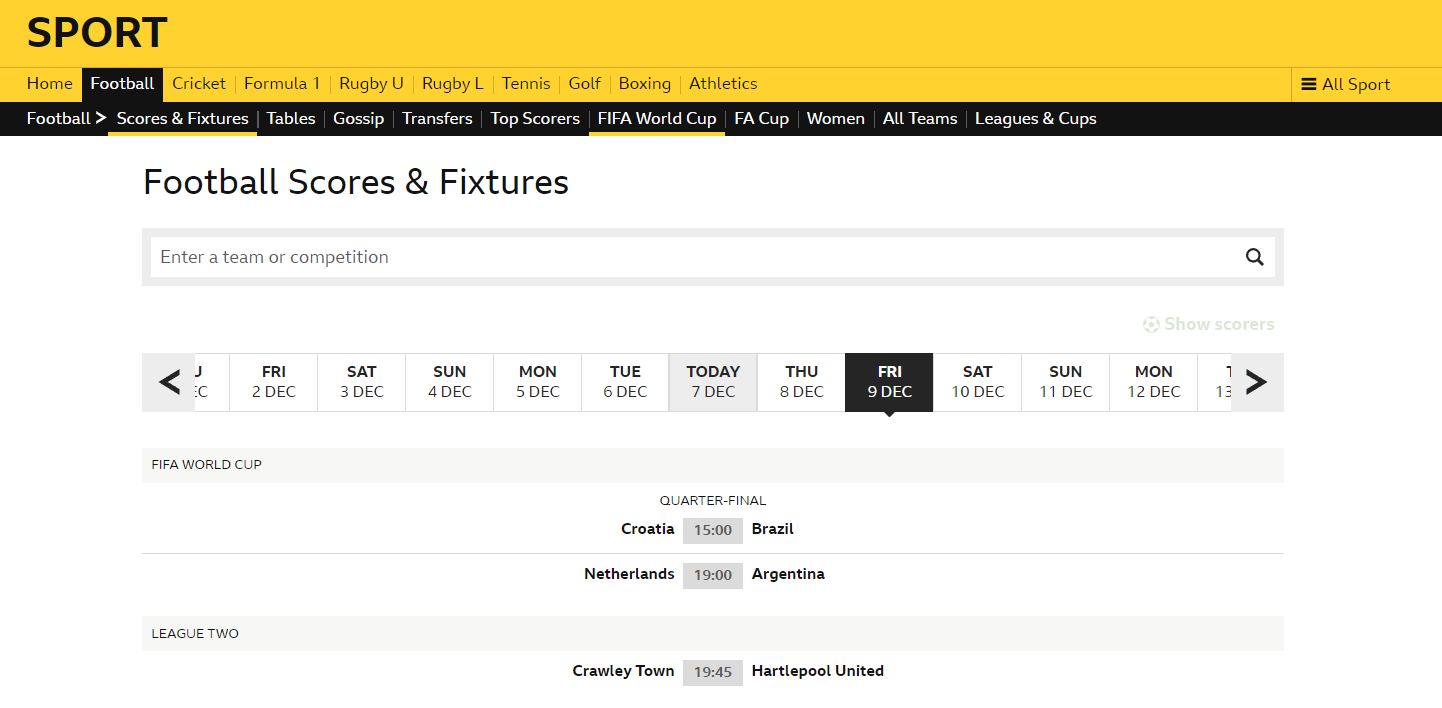Open the Leagues & Cups page
This screenshot has height=708, width=1442.
(x=1036, y=118)
